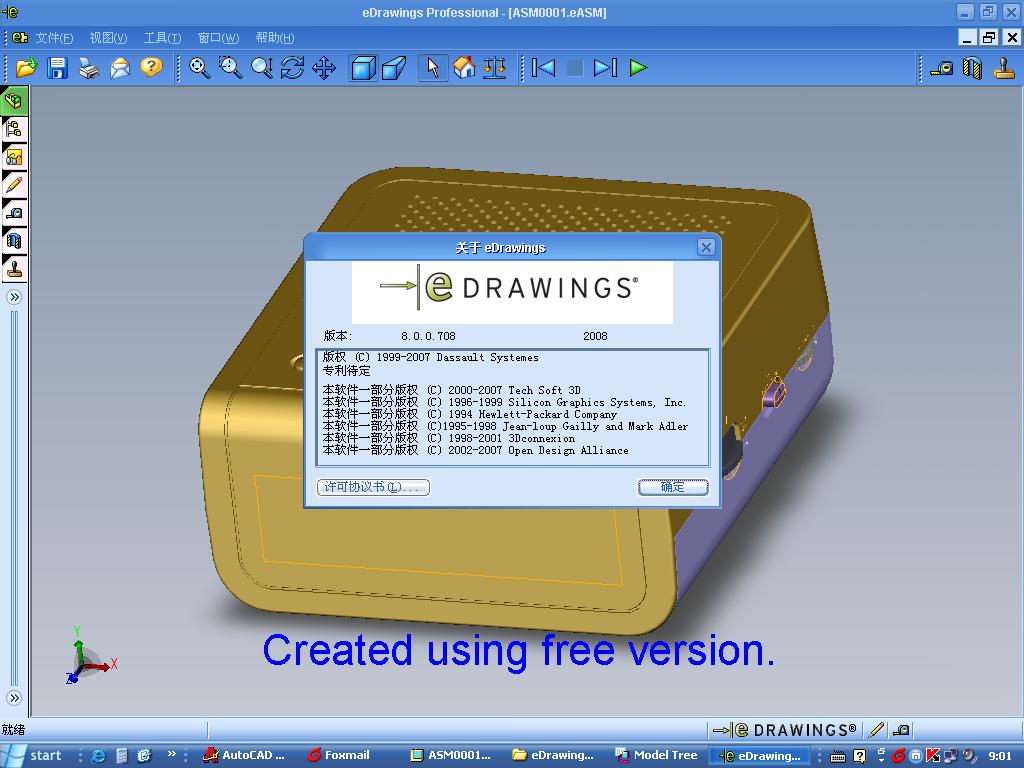This screenshot has height=768, width=1024.
Task: Click the Measure tool in top toolbar
Action: 941,68
